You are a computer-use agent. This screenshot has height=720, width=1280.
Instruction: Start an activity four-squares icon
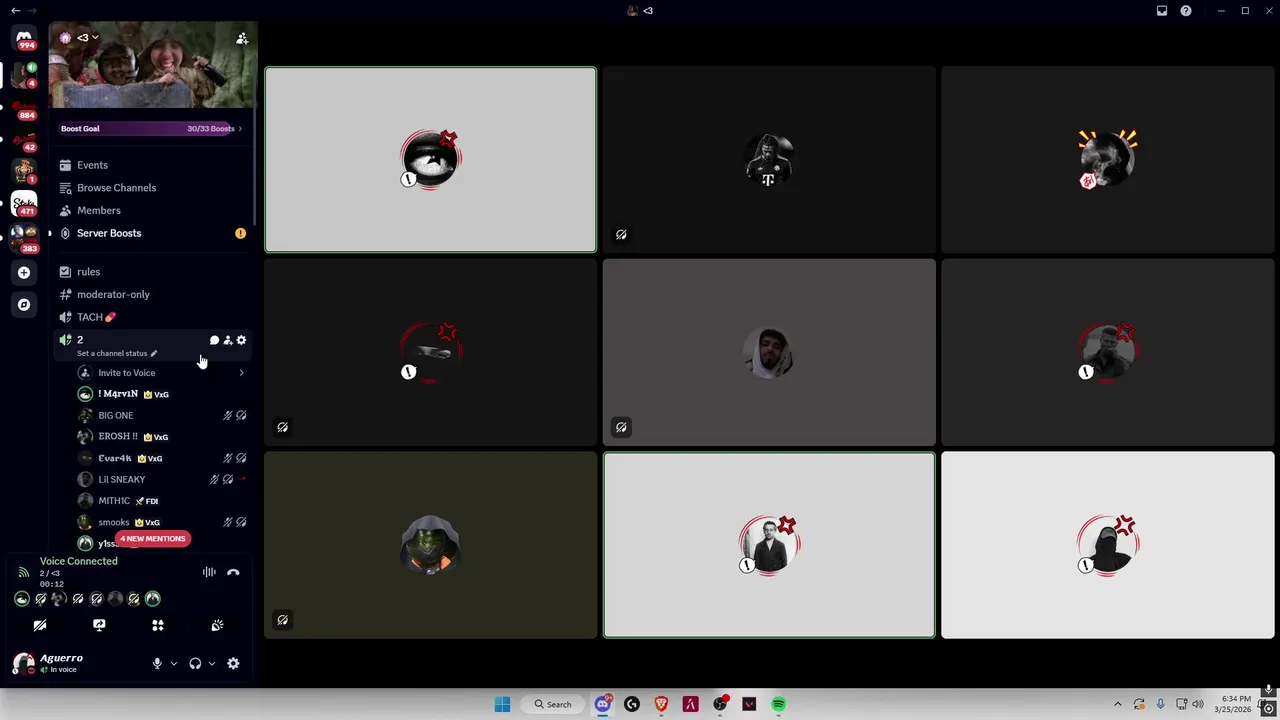tap(158, 625)
